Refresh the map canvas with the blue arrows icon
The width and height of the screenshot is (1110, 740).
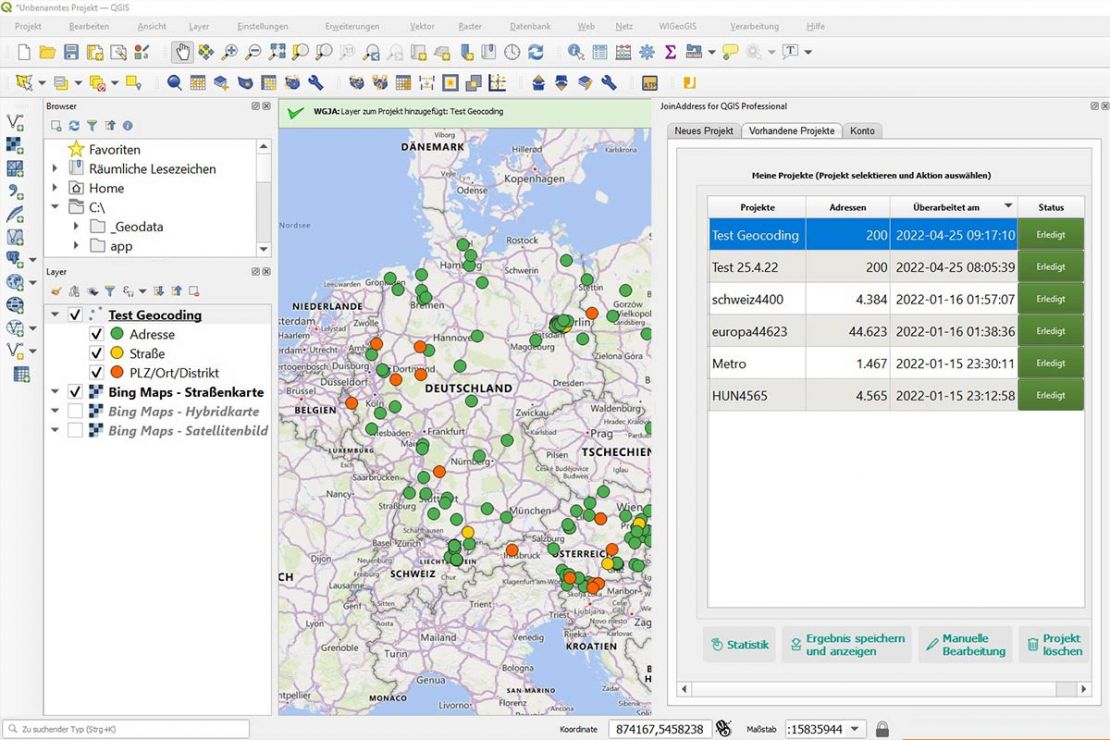[x=536, y=52]
